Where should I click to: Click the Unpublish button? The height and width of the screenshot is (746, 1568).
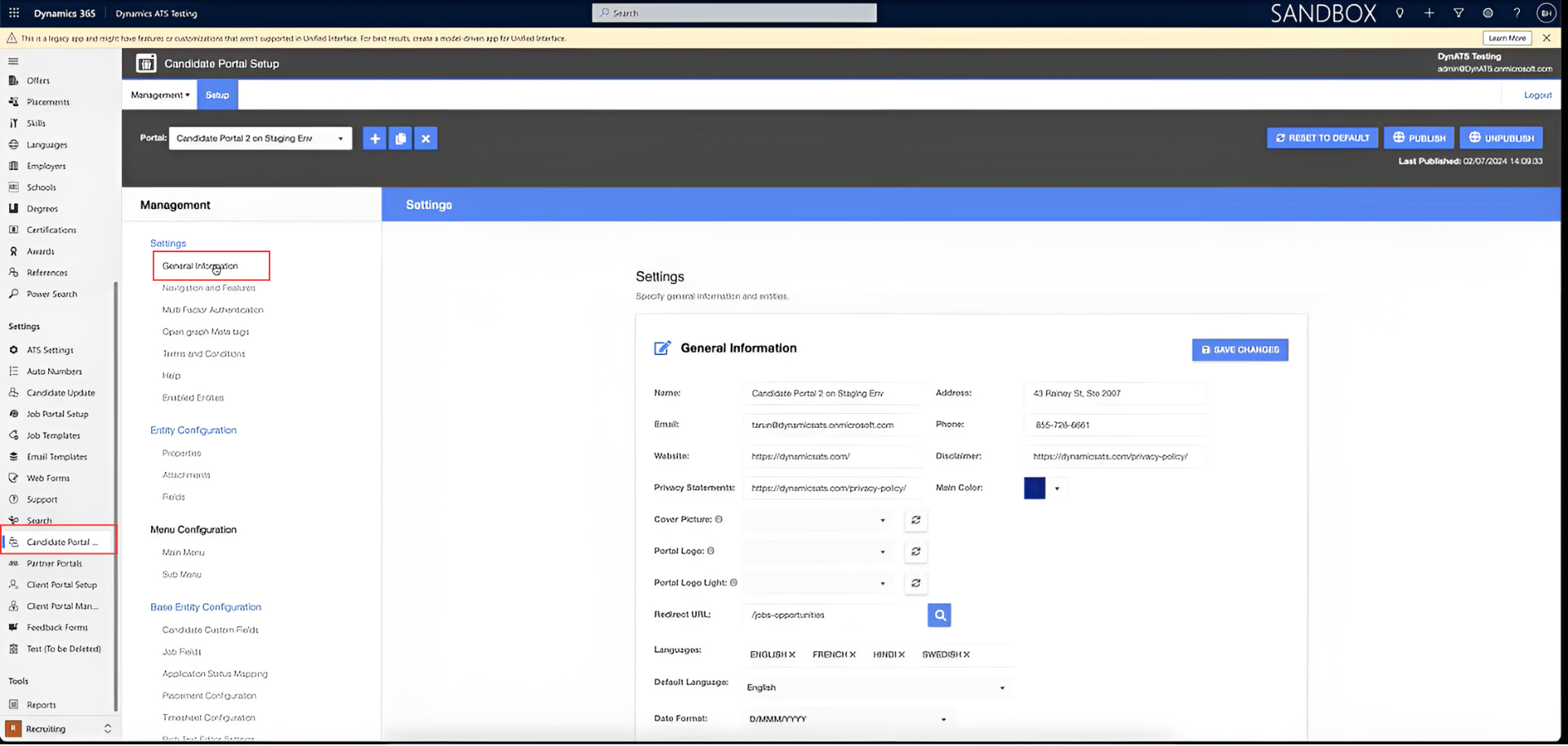1501,139
